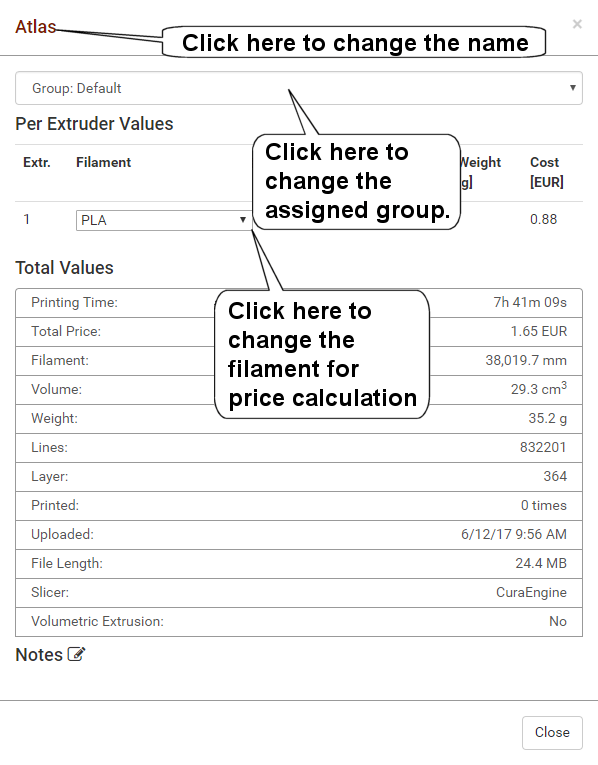Select the Filament total row
598x765 pixels.
[x=299, y=361]
